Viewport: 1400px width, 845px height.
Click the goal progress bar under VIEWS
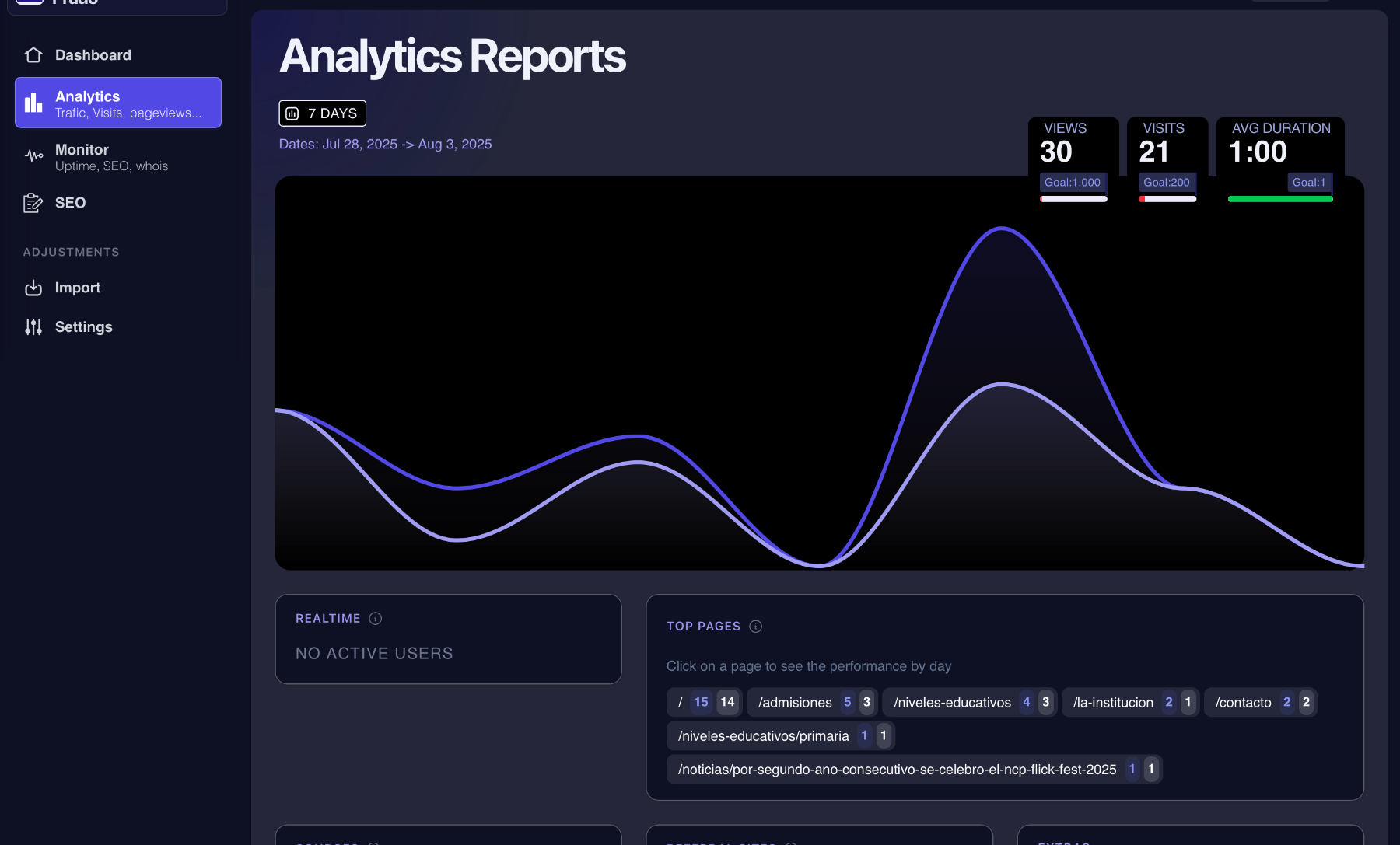[x=1073, y=198]
